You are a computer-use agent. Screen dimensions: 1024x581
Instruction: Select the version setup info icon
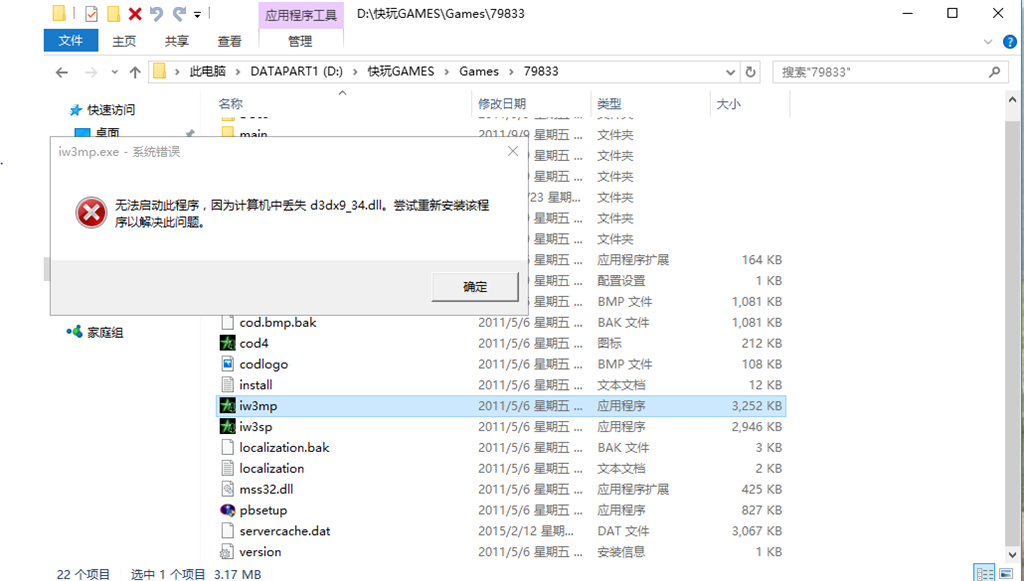pyautogui.click(x=227, y=552)
